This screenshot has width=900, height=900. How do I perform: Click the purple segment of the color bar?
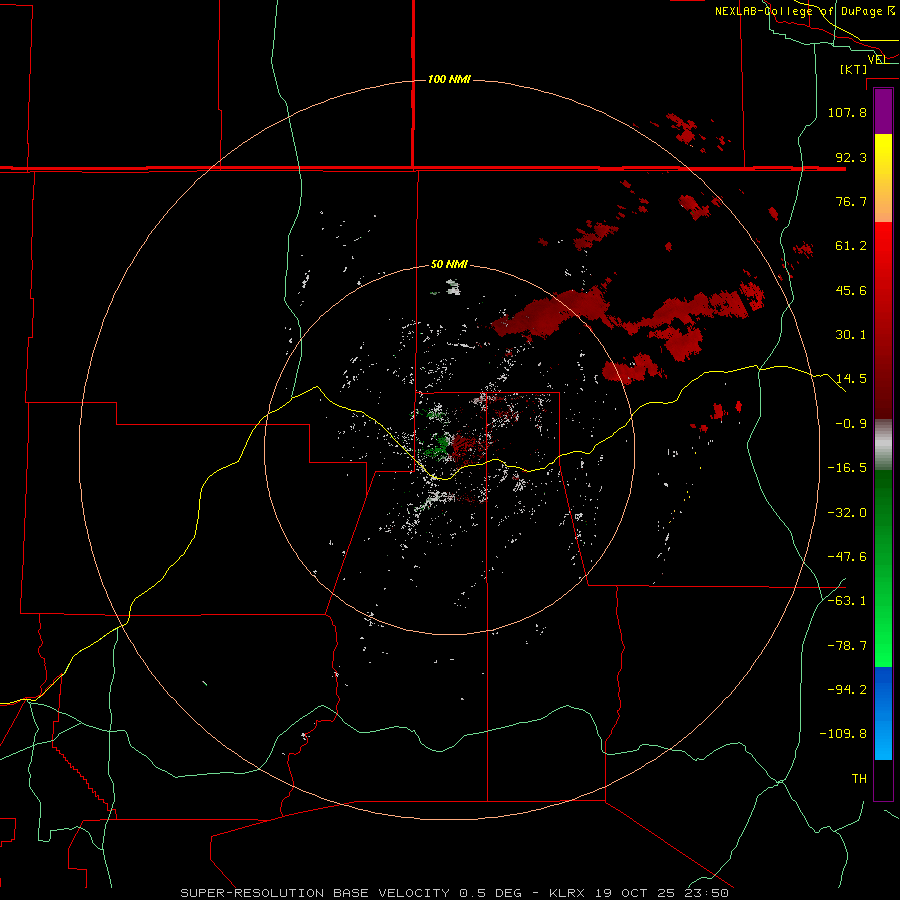coord(883,112)
